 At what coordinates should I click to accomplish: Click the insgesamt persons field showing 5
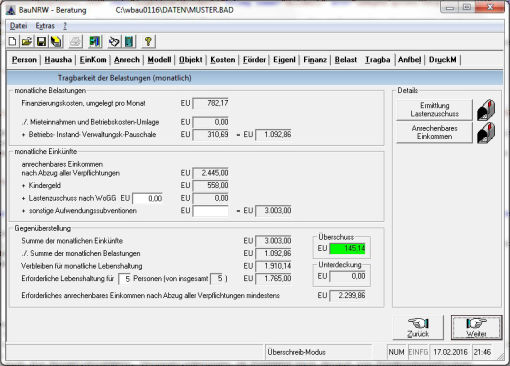pyautogui.click(x=217, y=278)
